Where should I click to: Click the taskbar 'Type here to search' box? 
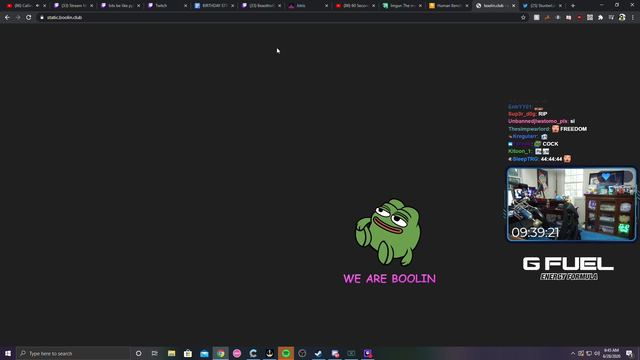[x=73, y=353]
